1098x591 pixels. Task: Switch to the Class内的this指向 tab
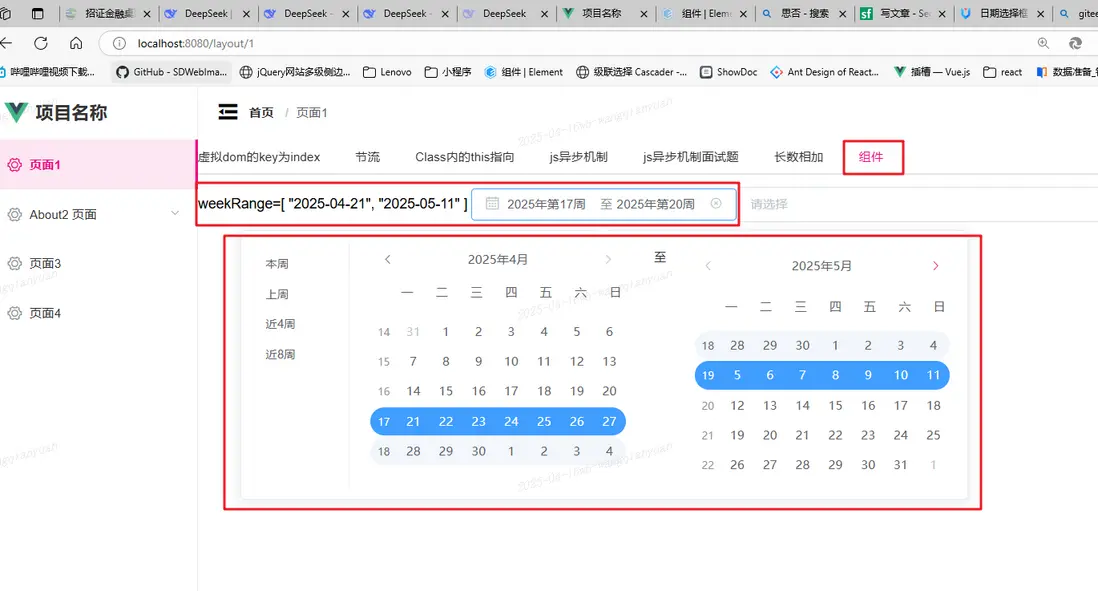tap(464, 157)
